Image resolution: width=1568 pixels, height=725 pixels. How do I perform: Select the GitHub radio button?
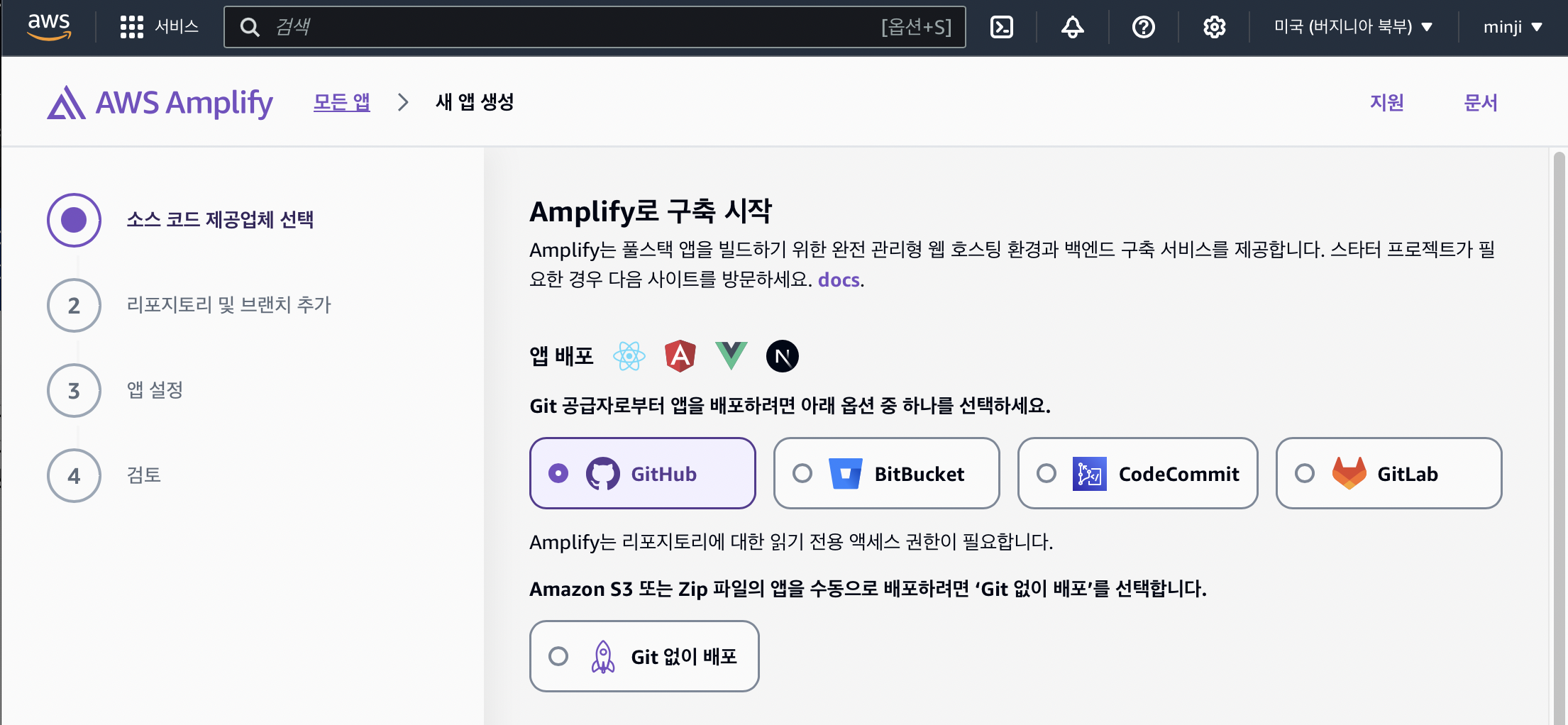[x=558, y=473]
